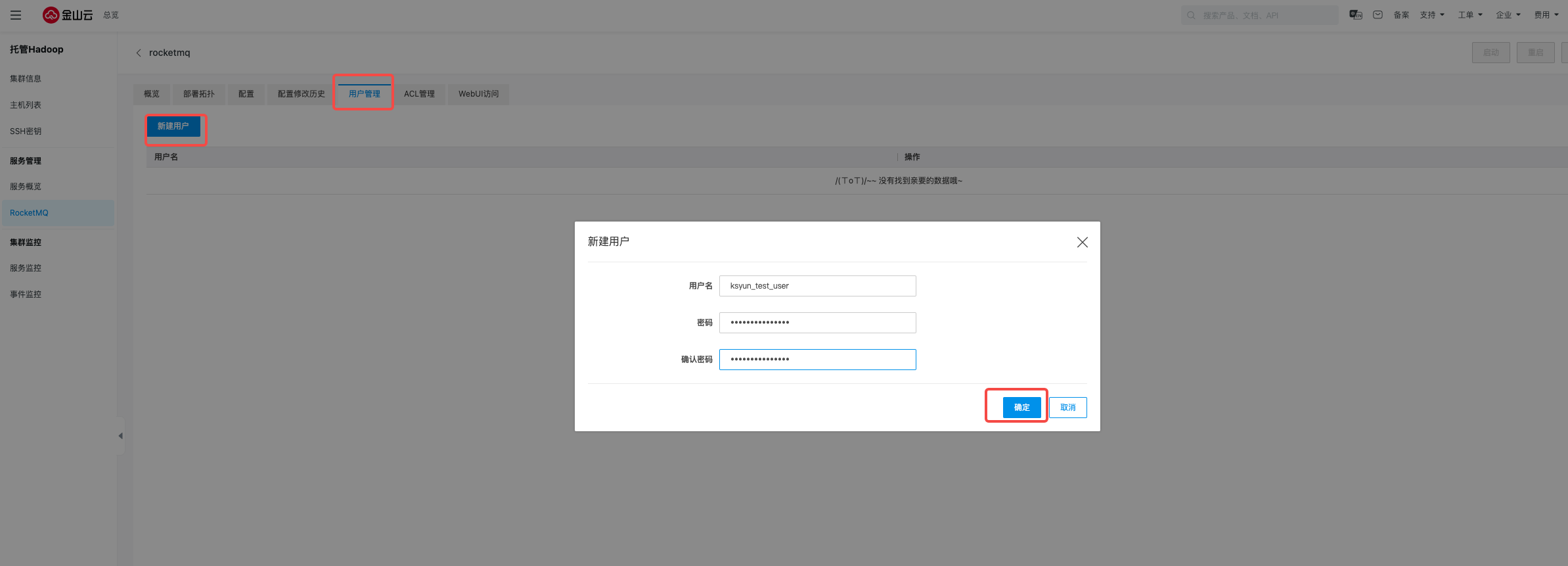Image resolution: width=1568 pixels, height=566 pixels.
Task: Go back using the arrow beside rocketmq
Action: click(139, 53)
